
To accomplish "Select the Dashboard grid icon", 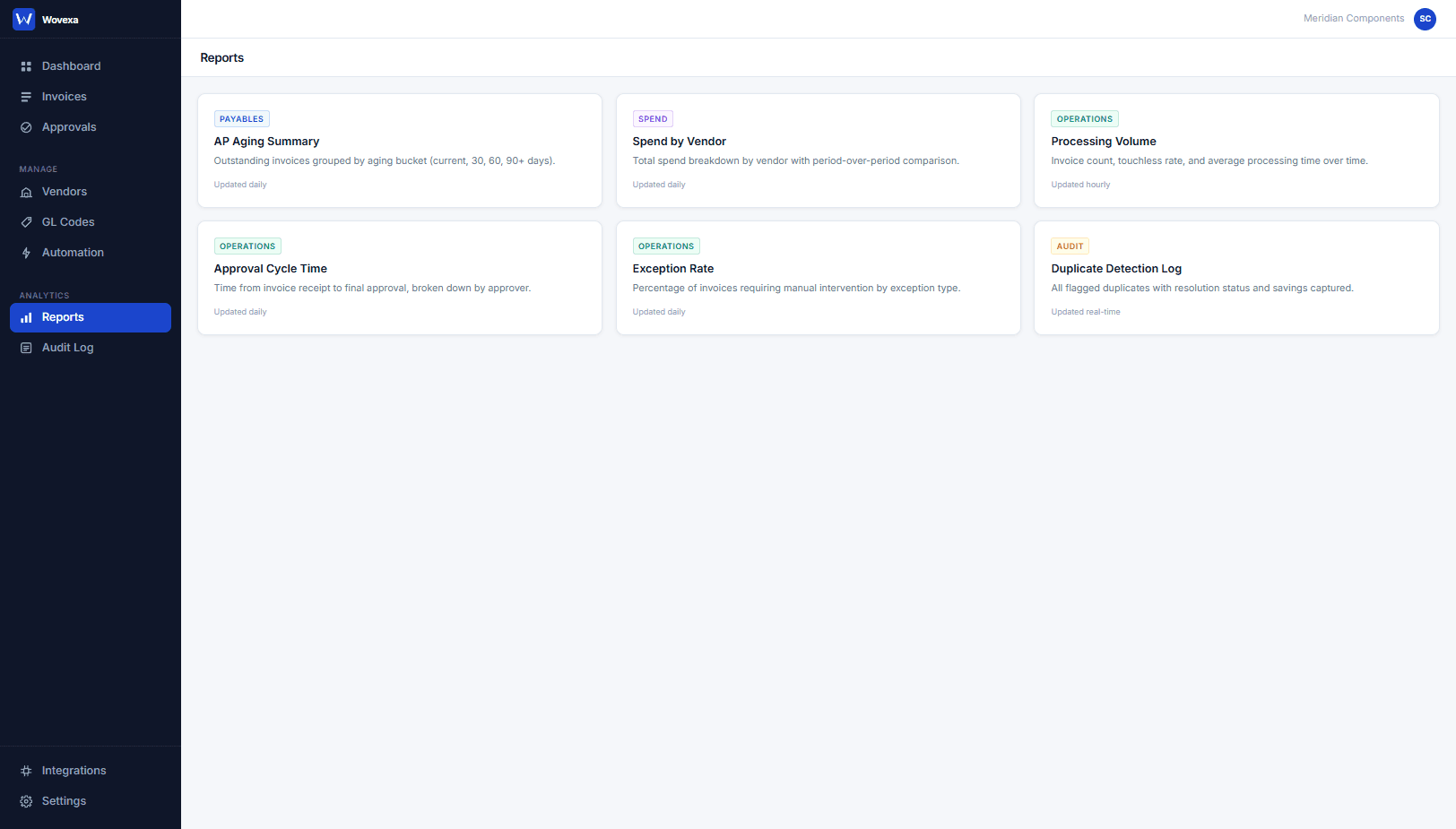I will pos(26,65).
